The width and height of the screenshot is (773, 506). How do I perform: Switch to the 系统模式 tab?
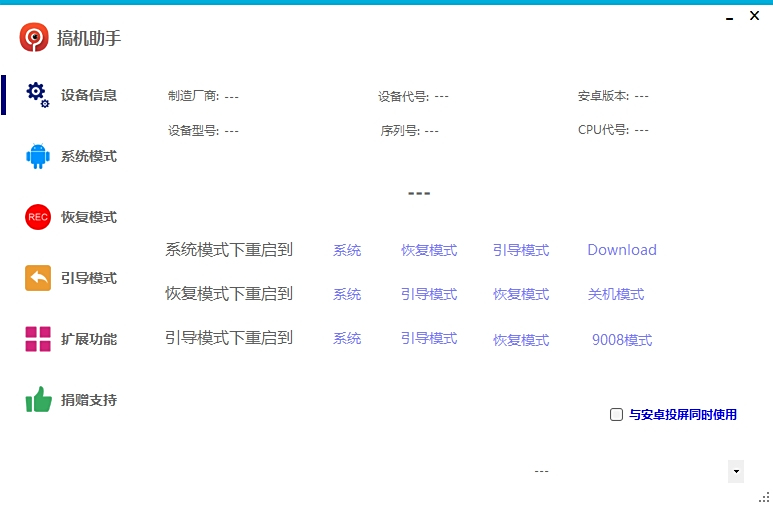[89, 156]
